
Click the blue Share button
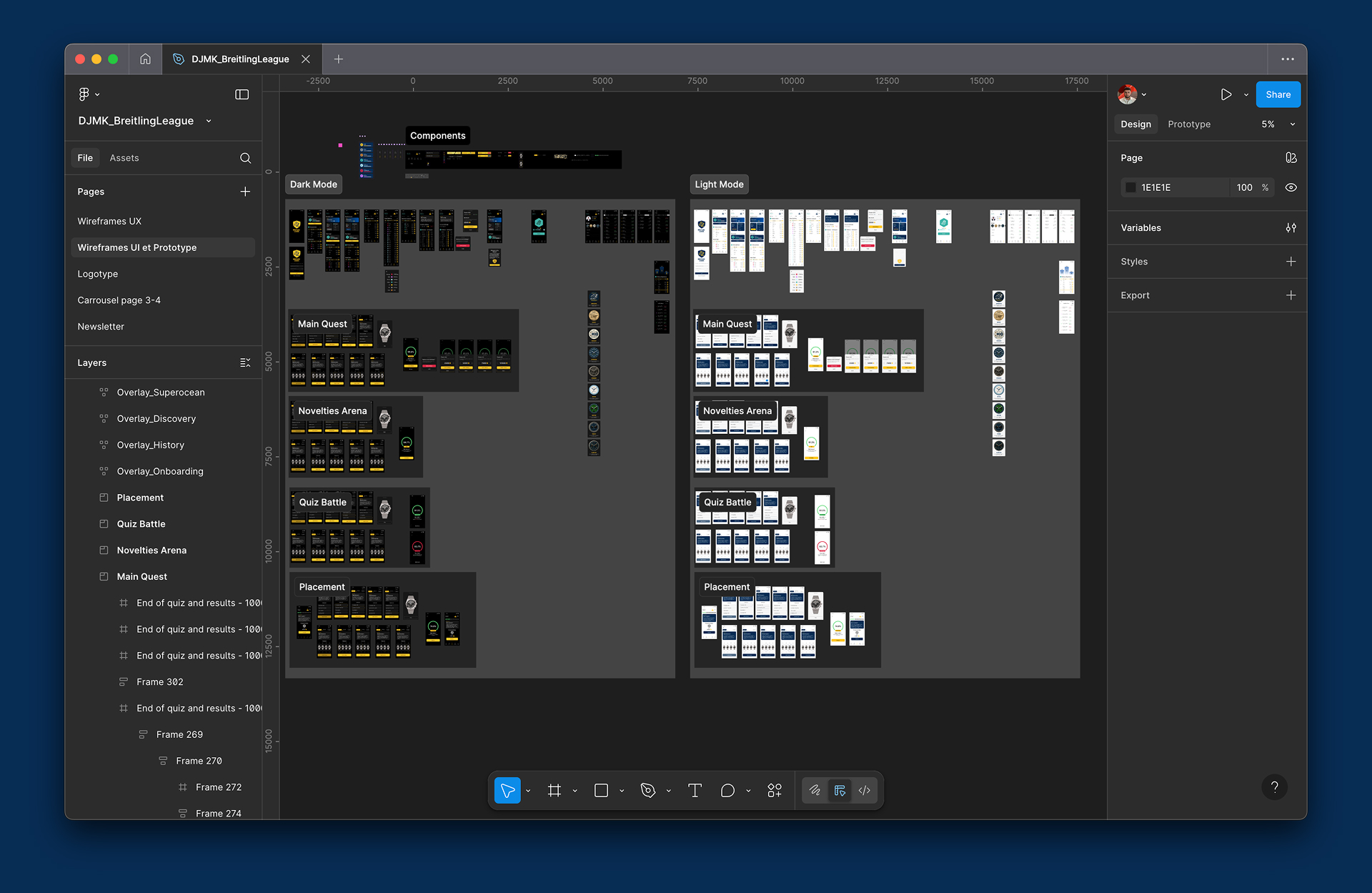coord(1278,94)
